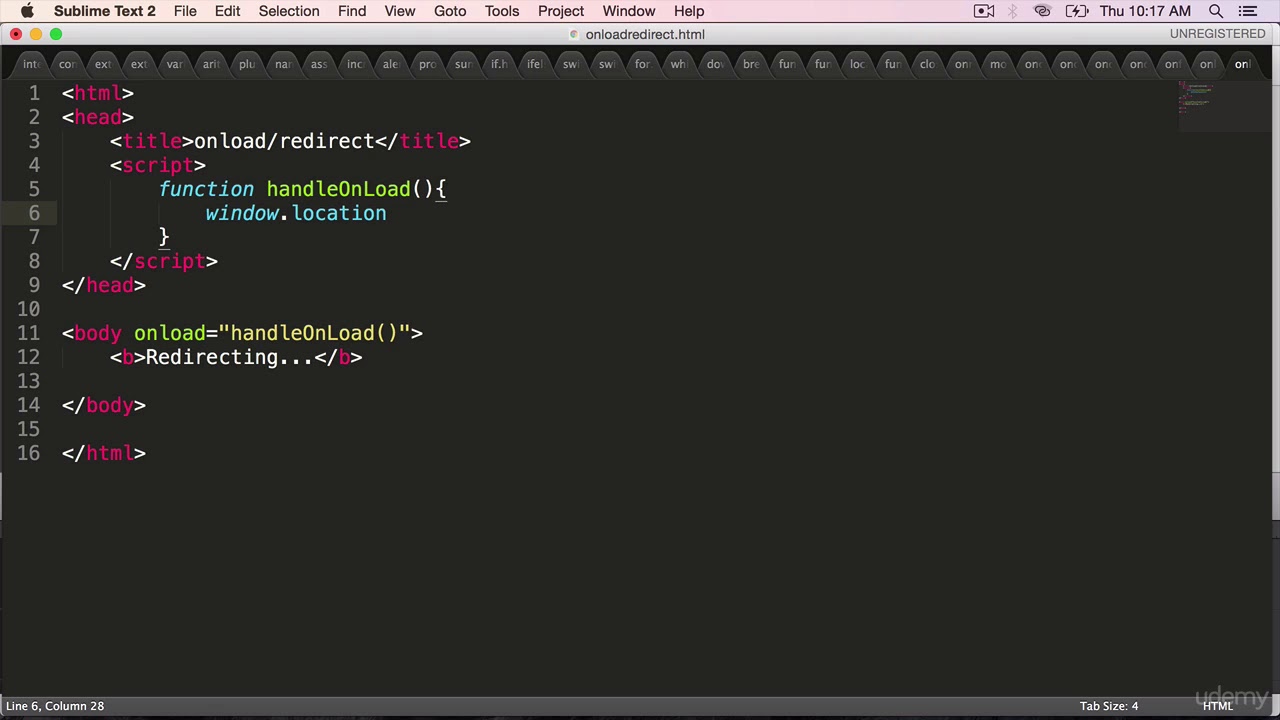The image size is (1280, 720).
Task: Open the HTML syntax selector in status bar
Action: [1217, 706]
